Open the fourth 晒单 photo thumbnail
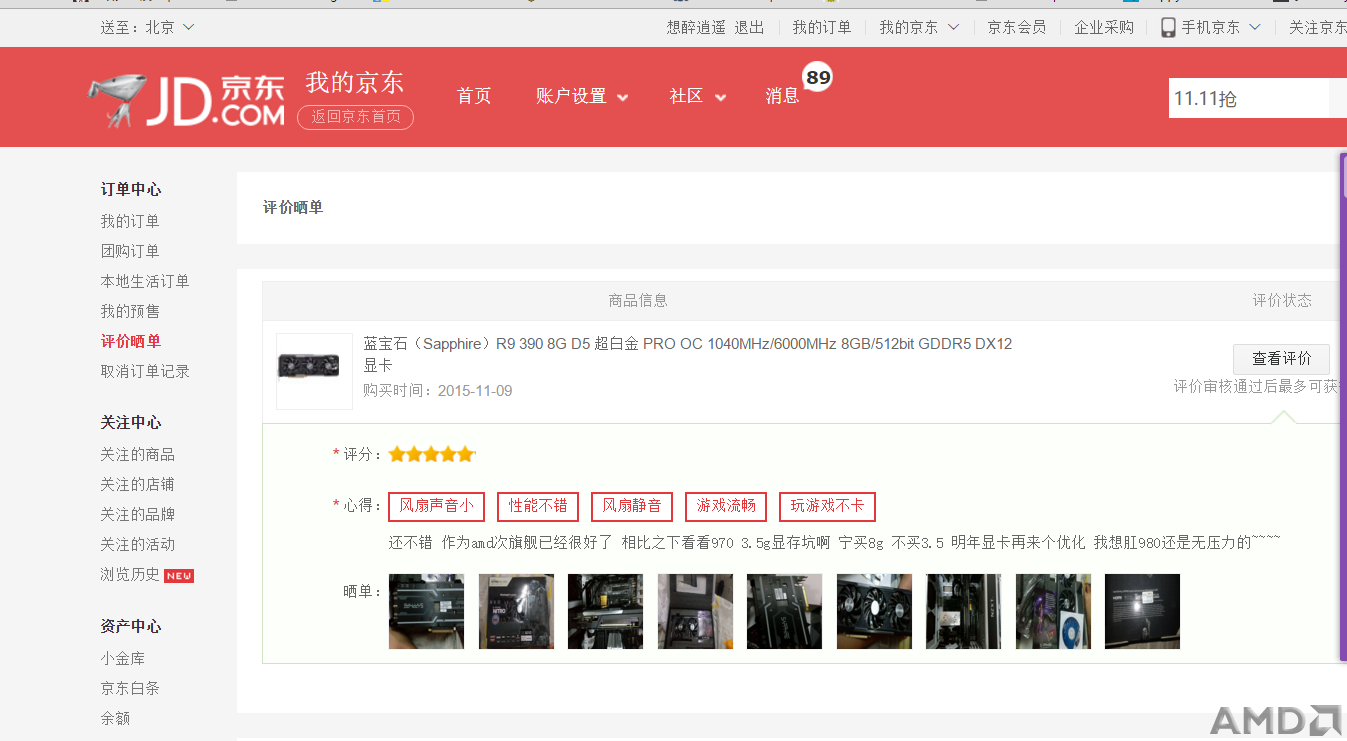Screen dimensions: 1347x741 [x=695, y=611]
